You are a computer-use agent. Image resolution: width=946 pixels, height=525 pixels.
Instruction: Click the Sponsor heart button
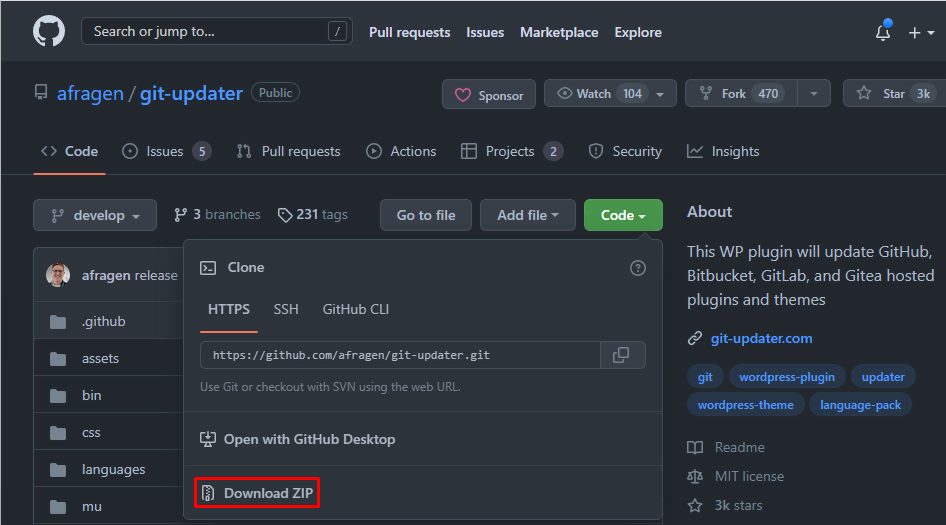click(489, 95)
